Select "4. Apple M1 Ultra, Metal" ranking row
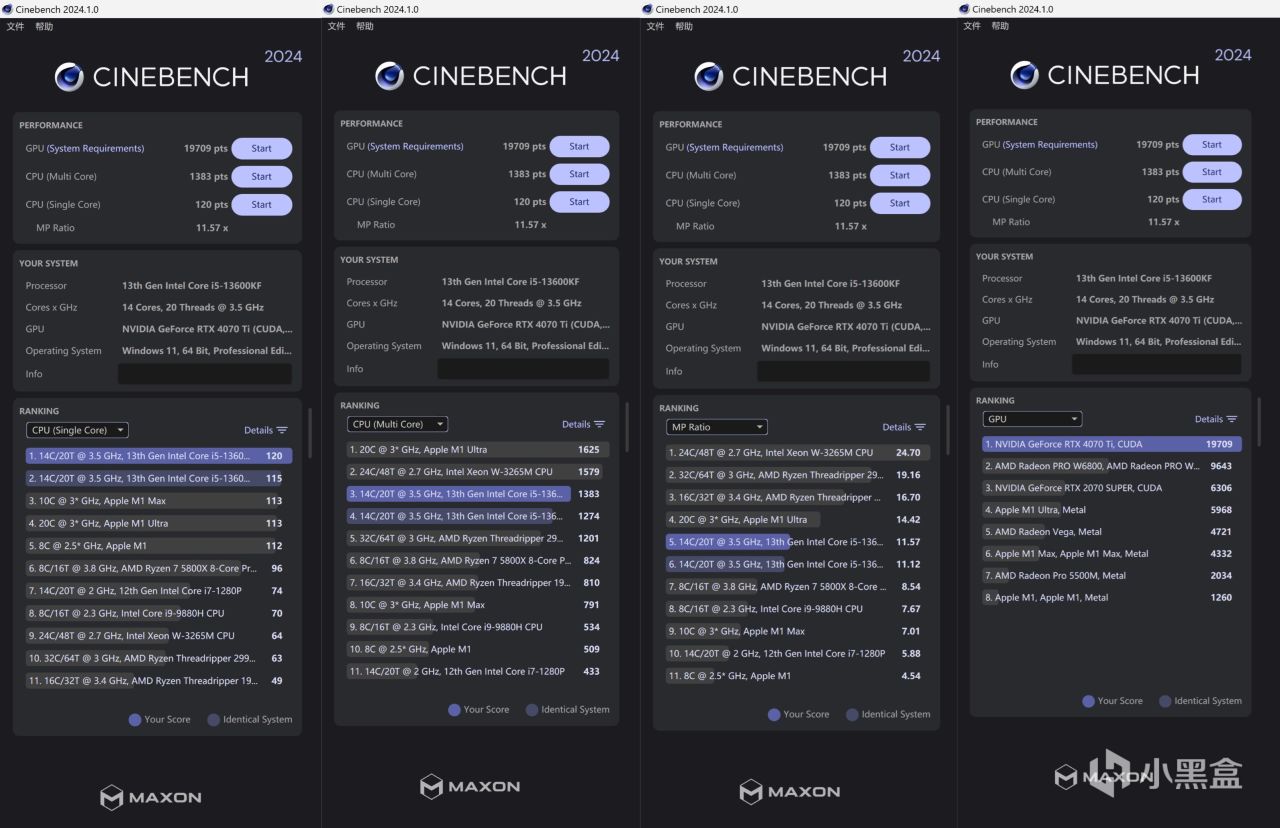This screenshot has height=828, width=1280. (1112, 510)
